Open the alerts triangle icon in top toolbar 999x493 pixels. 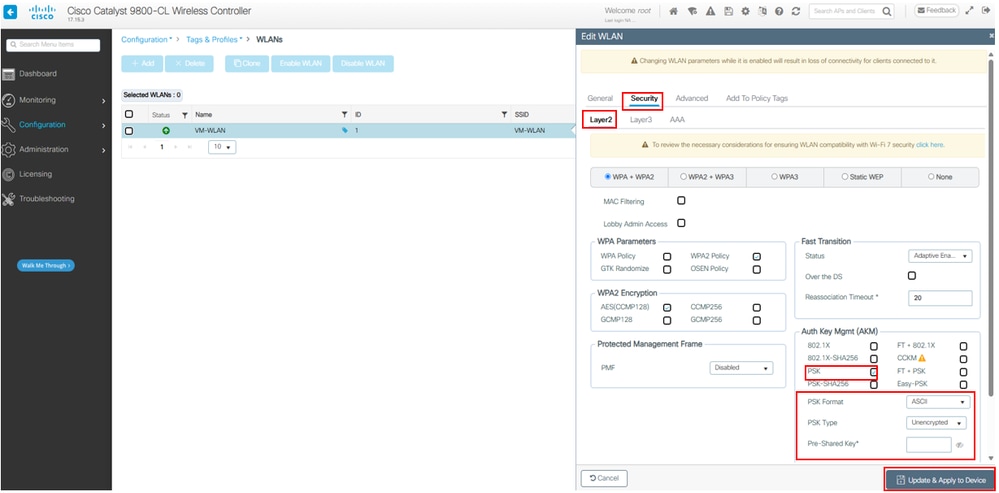pos(710,11)
